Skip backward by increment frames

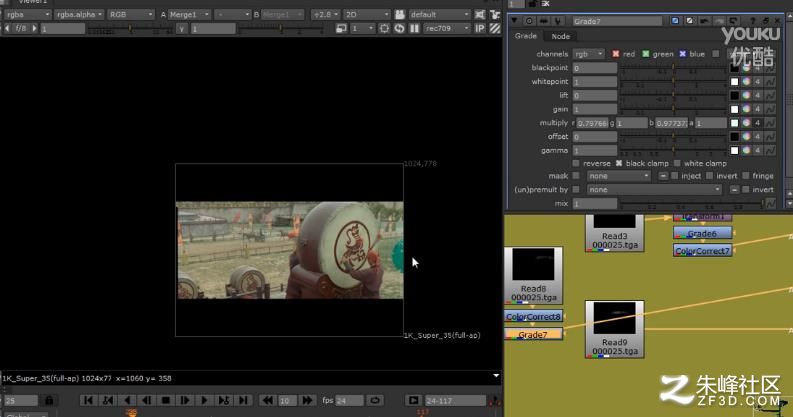267,400
